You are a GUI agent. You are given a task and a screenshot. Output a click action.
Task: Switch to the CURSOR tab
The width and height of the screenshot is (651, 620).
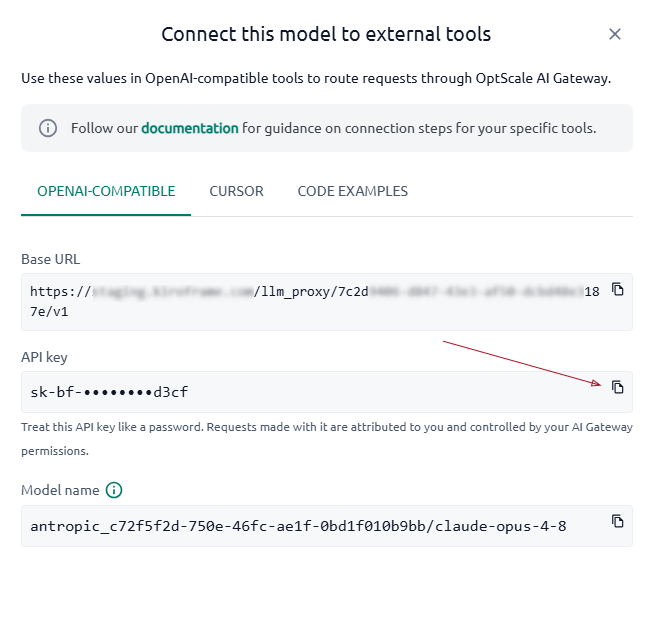[x=236, y=191]
